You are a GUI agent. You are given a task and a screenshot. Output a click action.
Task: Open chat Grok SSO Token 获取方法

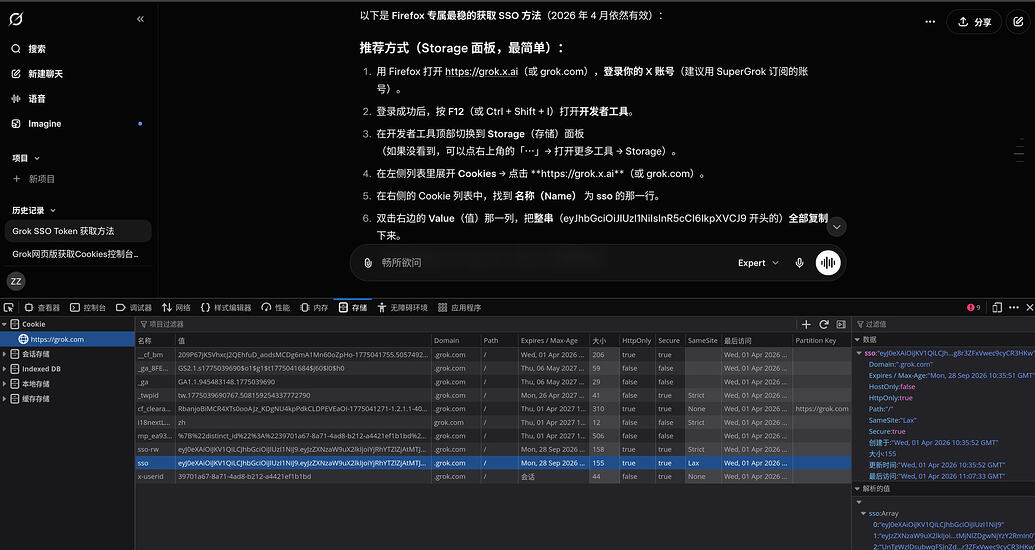[78, 231]
